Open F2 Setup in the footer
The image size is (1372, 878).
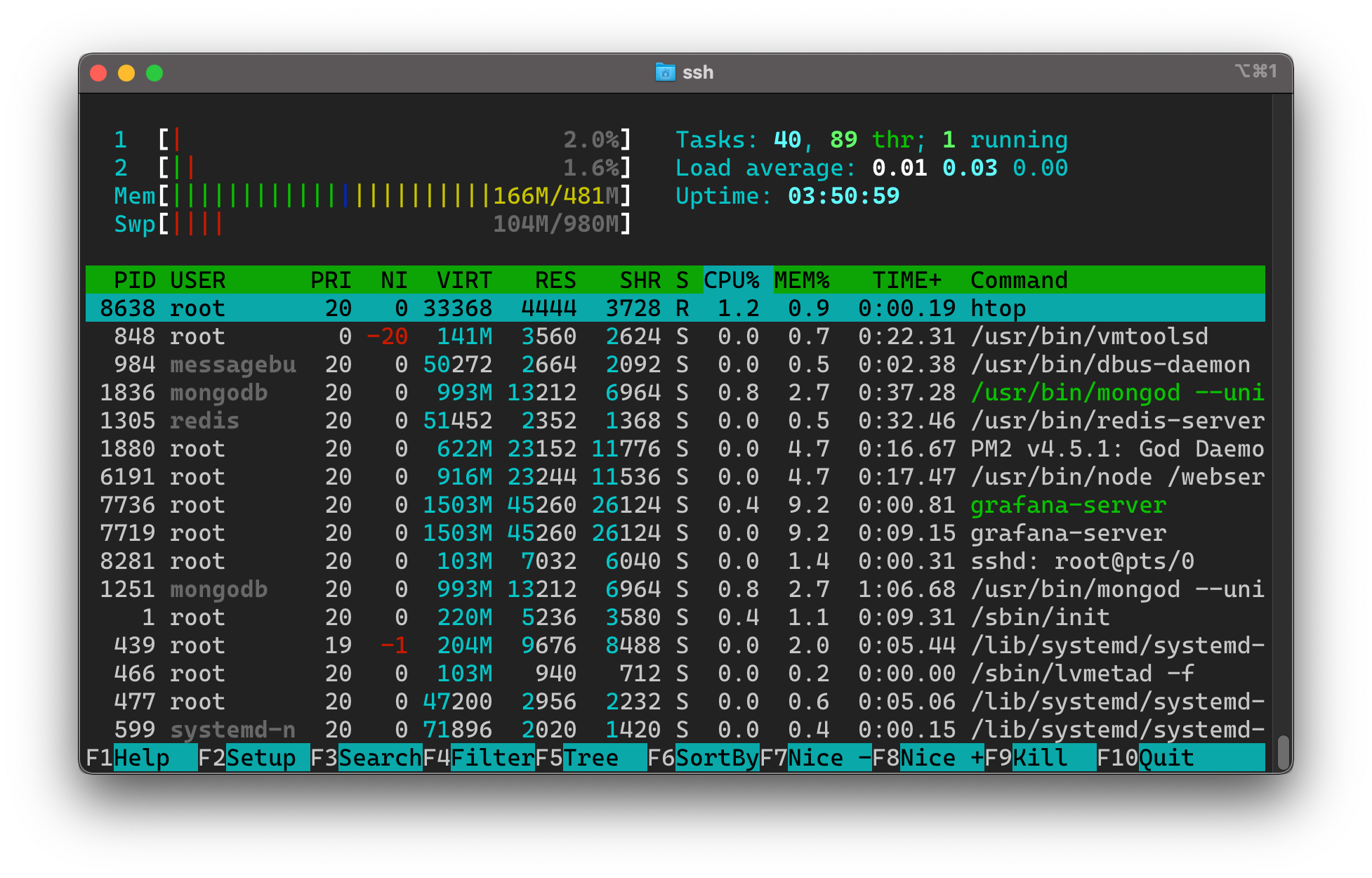(253, 758)
